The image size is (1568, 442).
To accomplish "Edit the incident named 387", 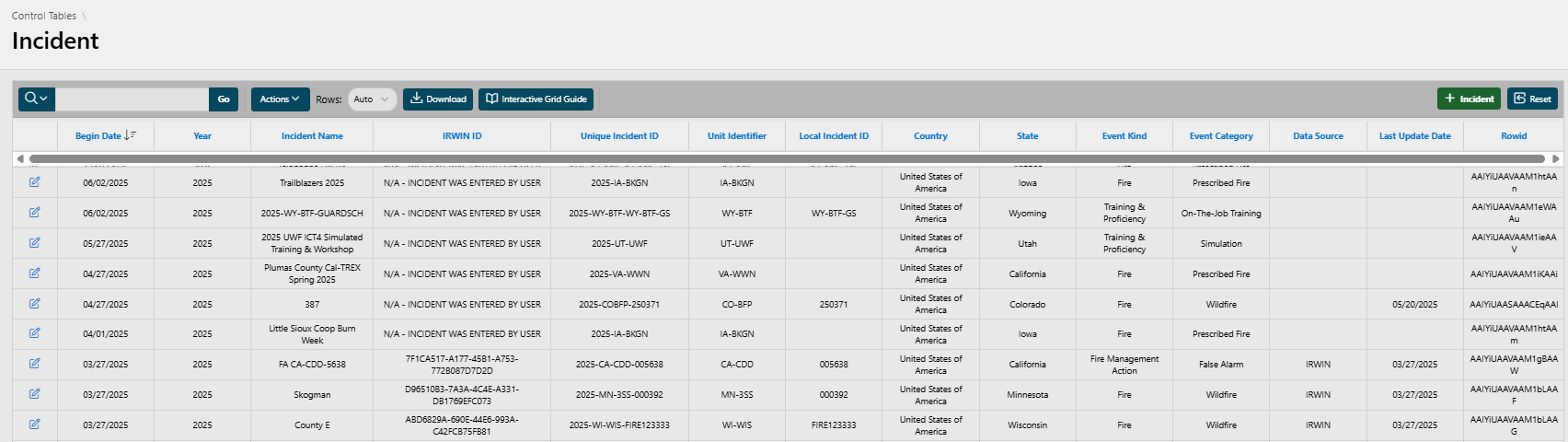I will pos(34,303).
